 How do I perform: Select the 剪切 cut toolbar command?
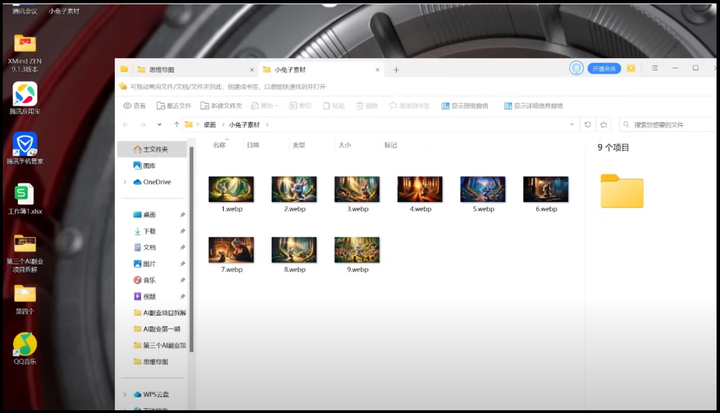click(300, 106)
